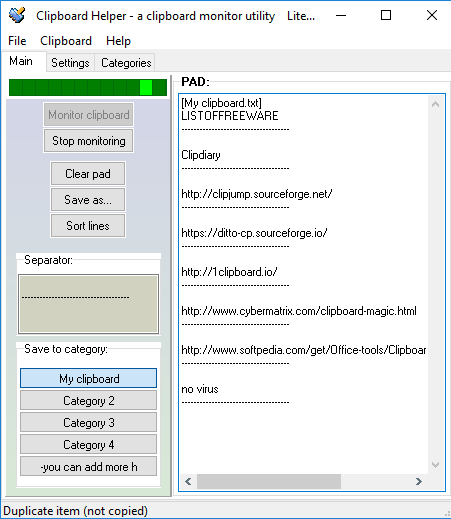Viewport: 451px width, 519px height.
Task: Click the '-you can add more h' category button
Action: 88,467
